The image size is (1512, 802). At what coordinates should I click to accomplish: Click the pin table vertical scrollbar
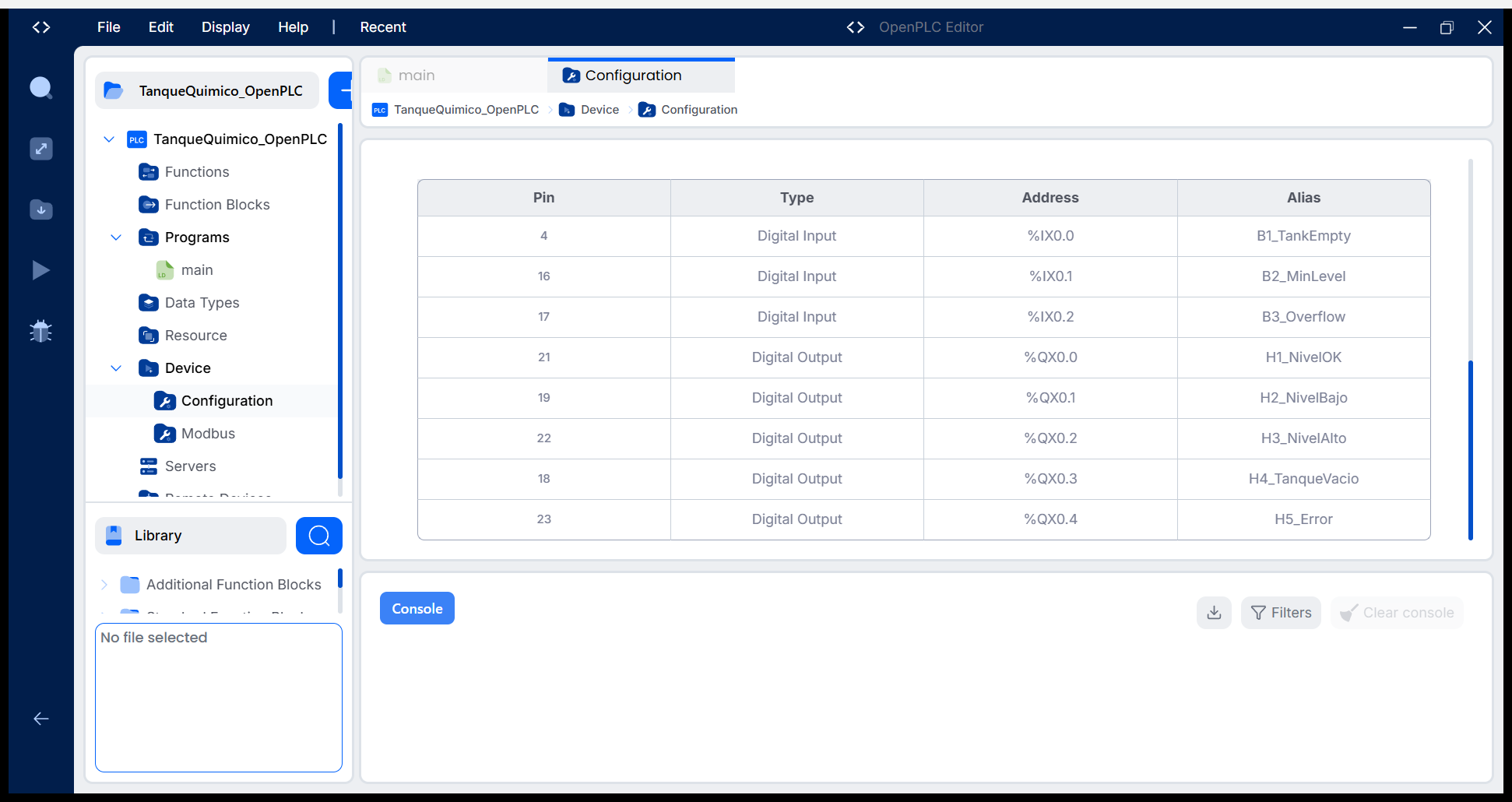point(1471,449)
